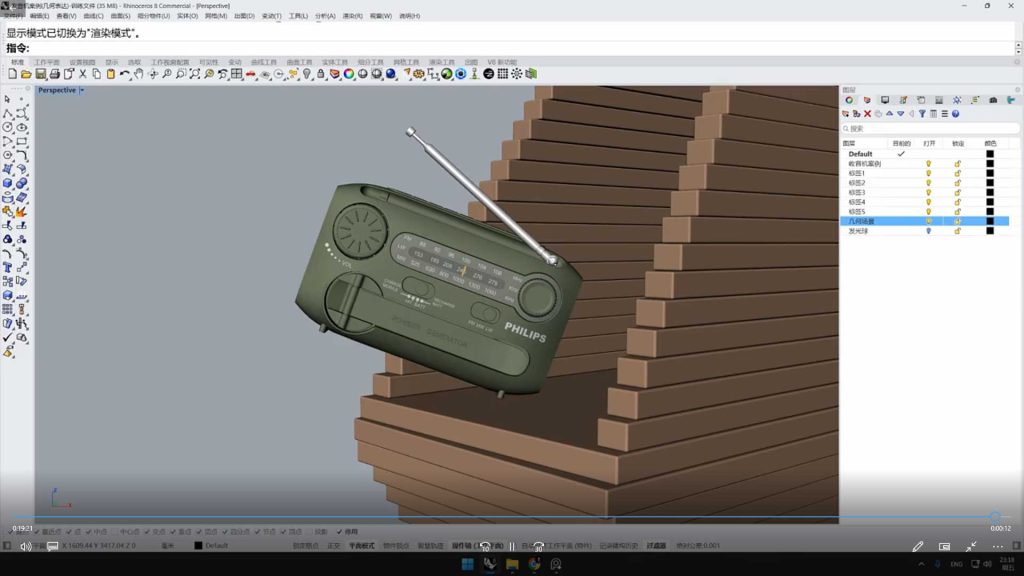Click the red X delete layer icon
This screenshot has width=1024, height=576.
[868, 114]
